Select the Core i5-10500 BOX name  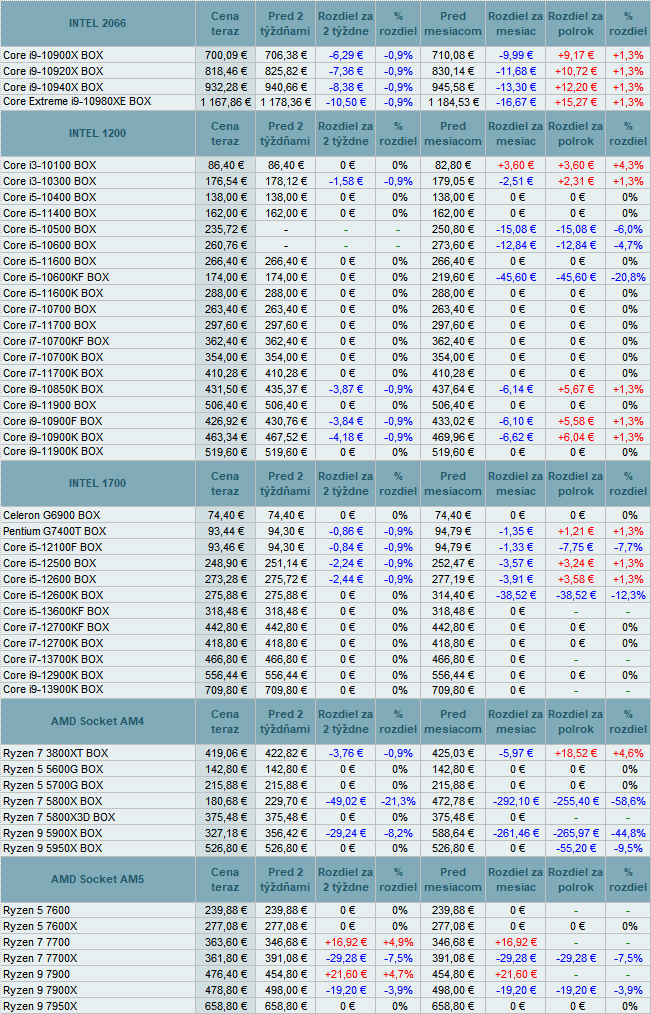pos(50,230)
